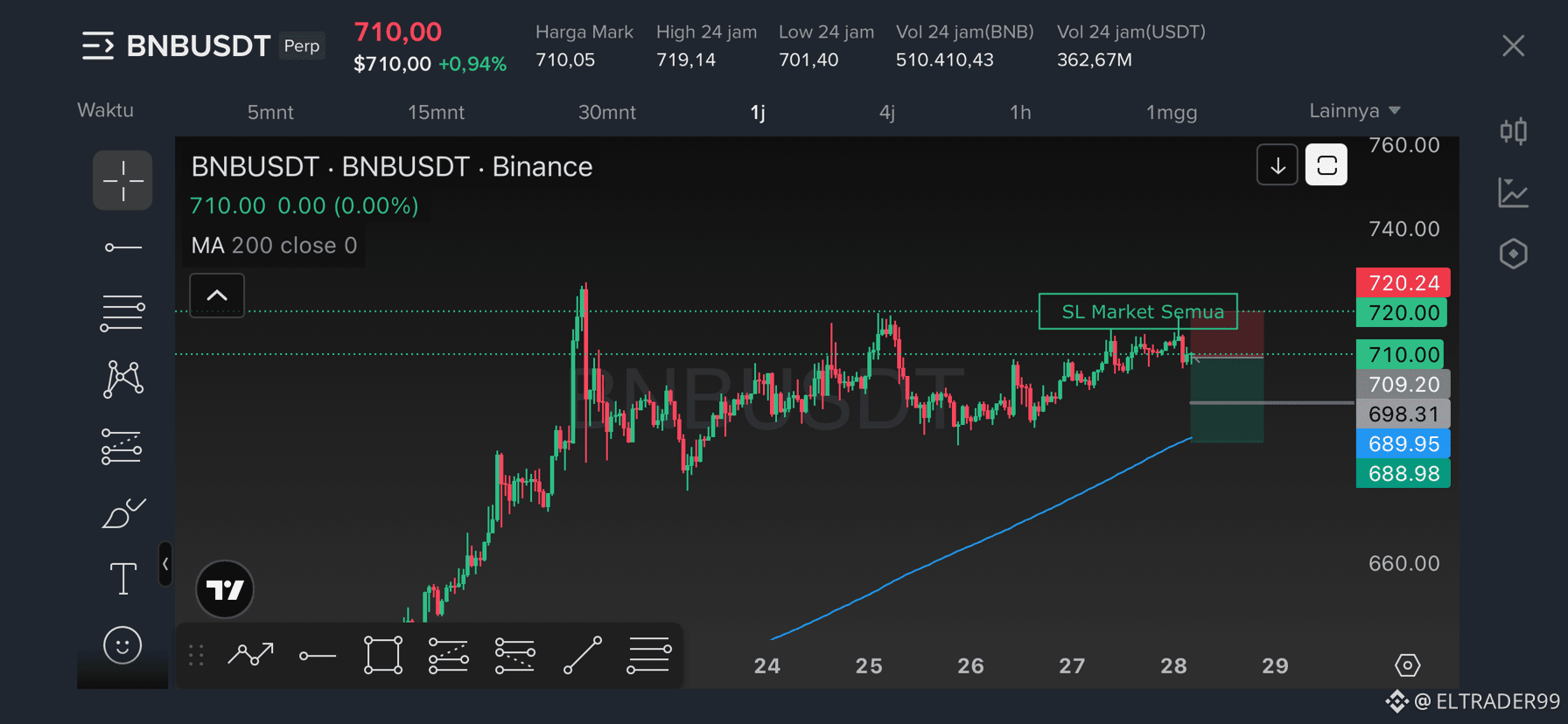The width and height of the screenshot is (1568, 724).
Task: Click the 689.95 blue MA price label
Action: tap(1403, 443)
